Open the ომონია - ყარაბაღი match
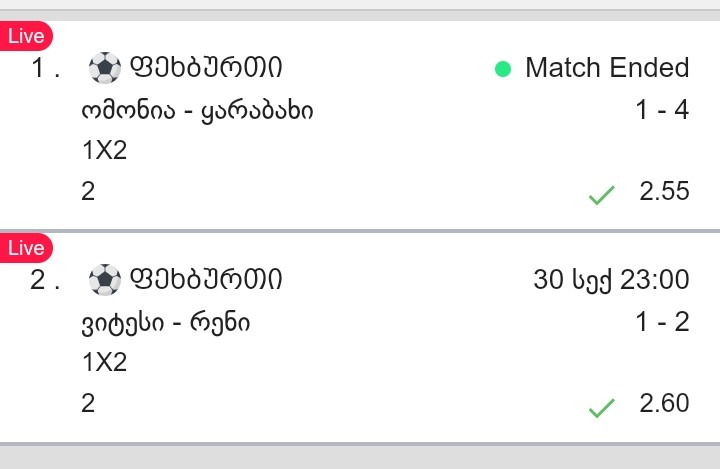The image size is (720, 469). pyautogui.click(x=197, y=111)
